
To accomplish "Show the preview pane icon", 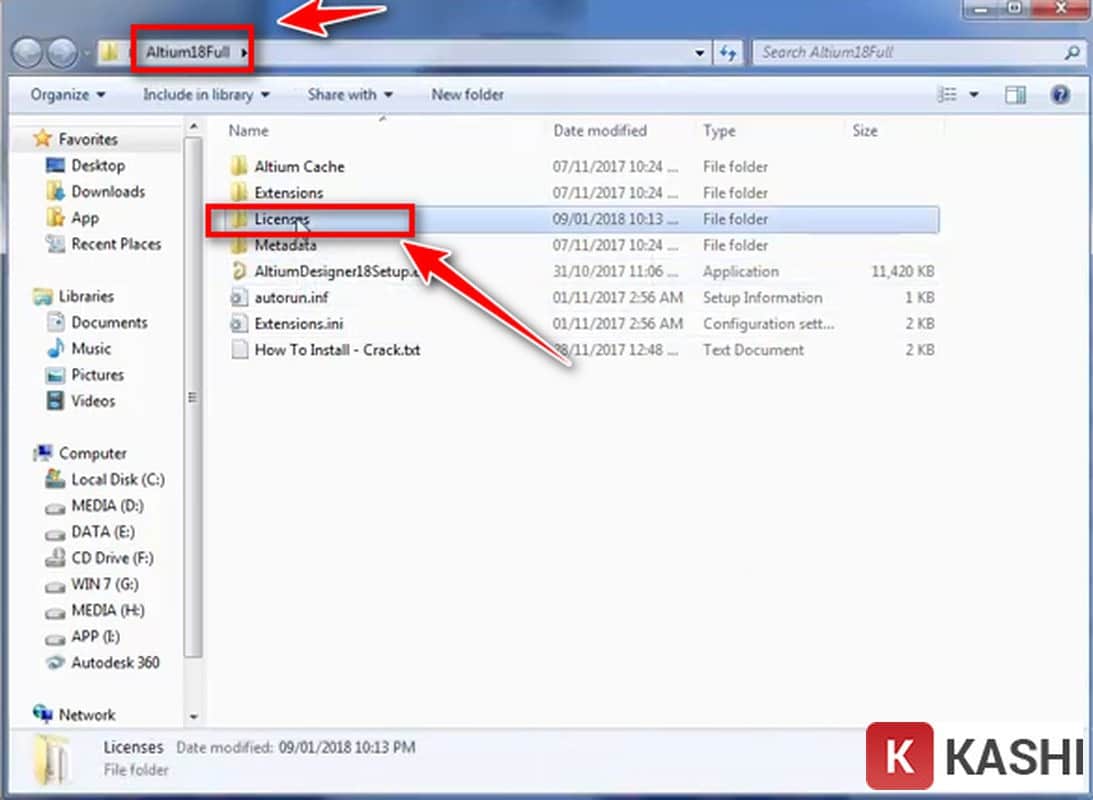I will 1015,94.
